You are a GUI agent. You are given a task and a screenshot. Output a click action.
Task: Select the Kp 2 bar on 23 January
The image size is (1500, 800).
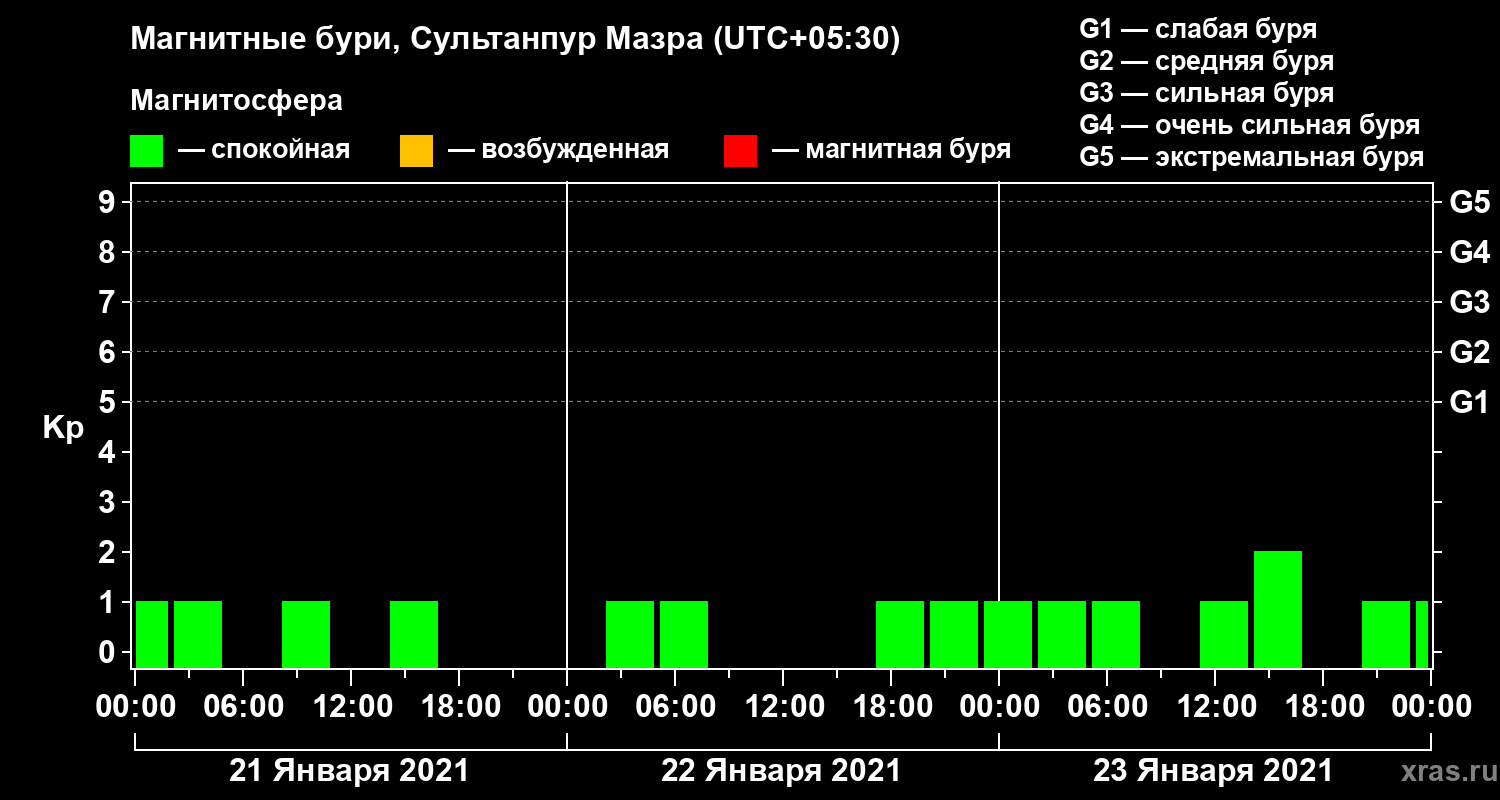click(x=1278, y=609)
